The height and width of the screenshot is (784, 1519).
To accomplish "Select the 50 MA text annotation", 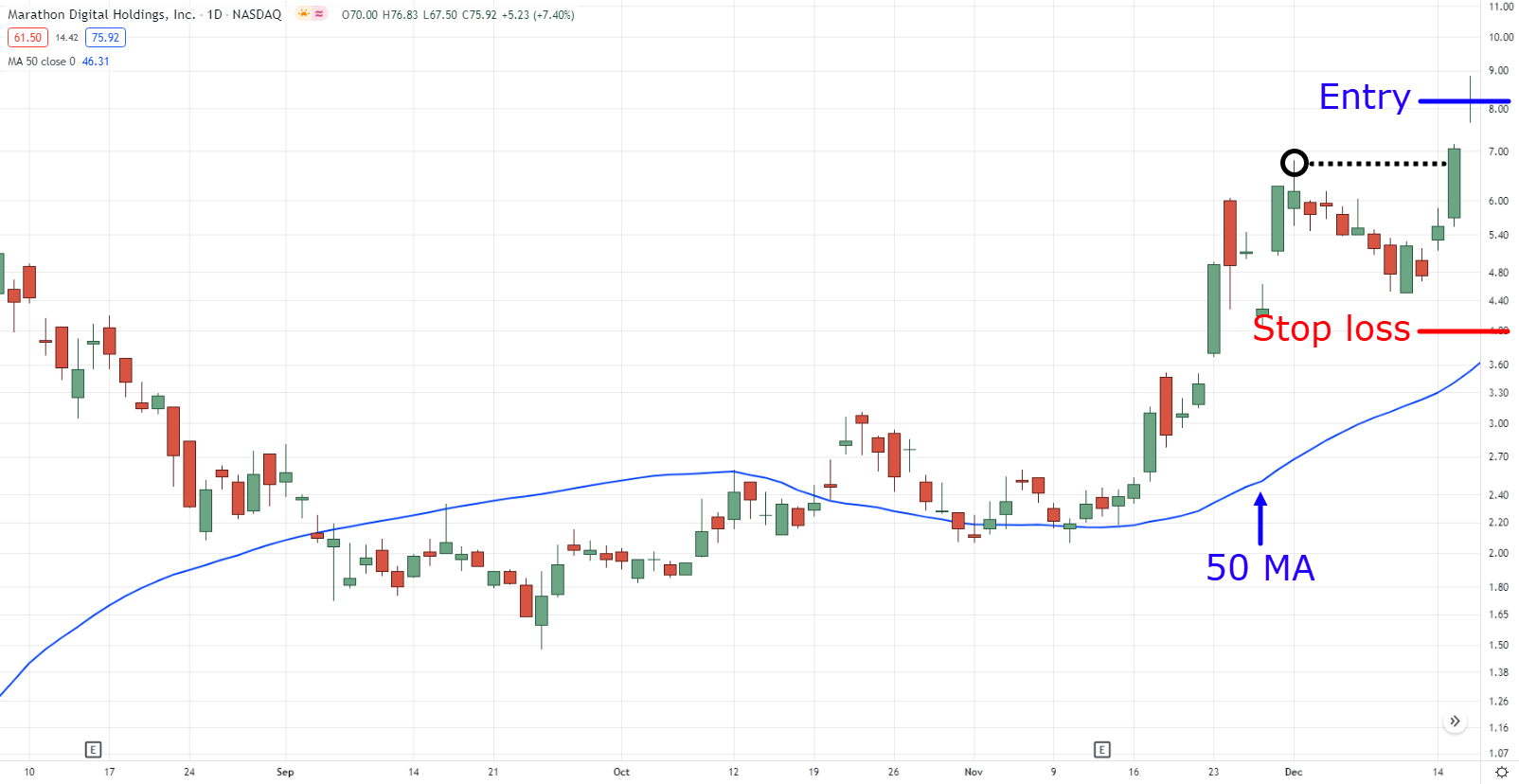I will tap(1260, 568).
